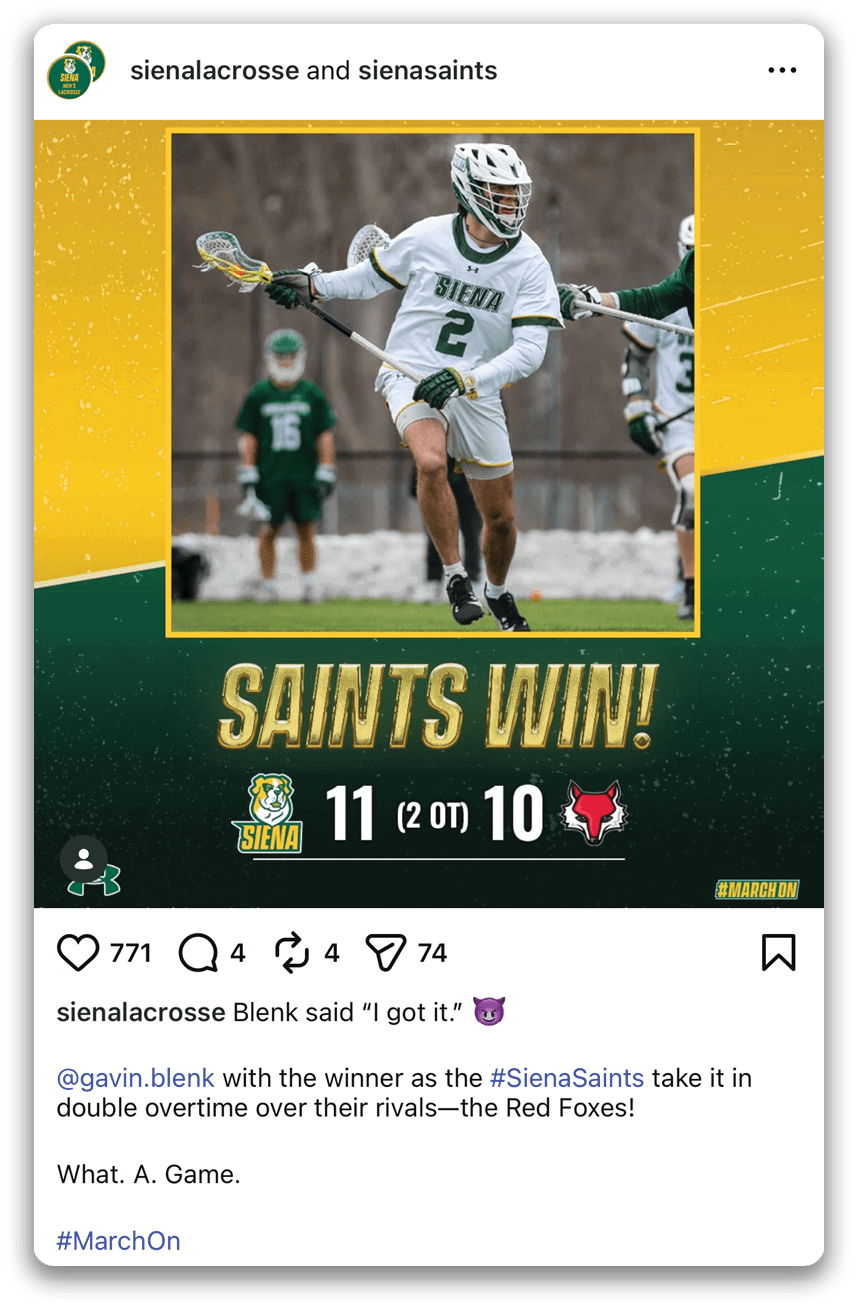
Task: Like the post with the heart icon
Action: point(78,953)
